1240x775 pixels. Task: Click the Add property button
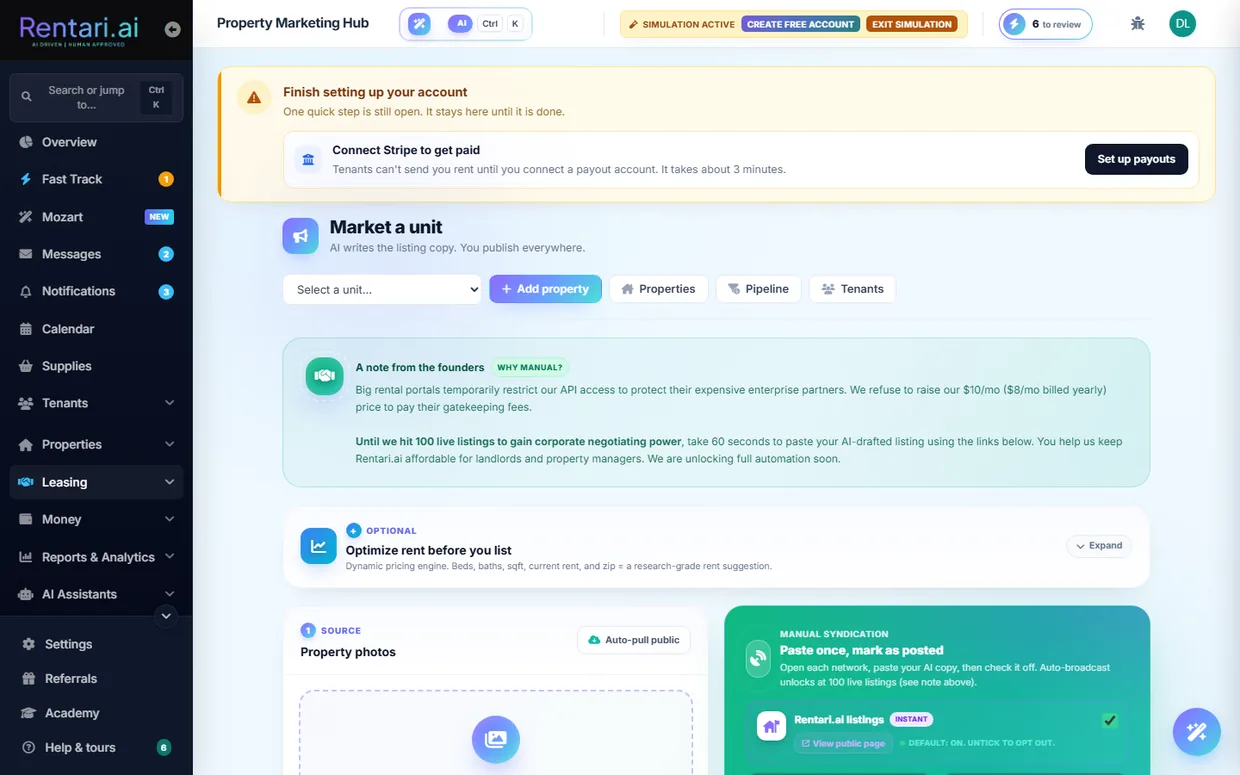545,289
